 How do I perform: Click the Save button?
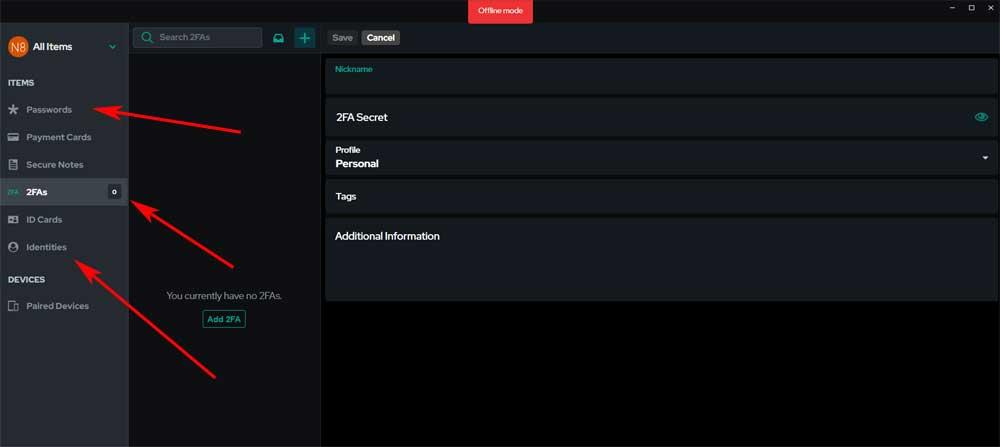tap(342, 38)
